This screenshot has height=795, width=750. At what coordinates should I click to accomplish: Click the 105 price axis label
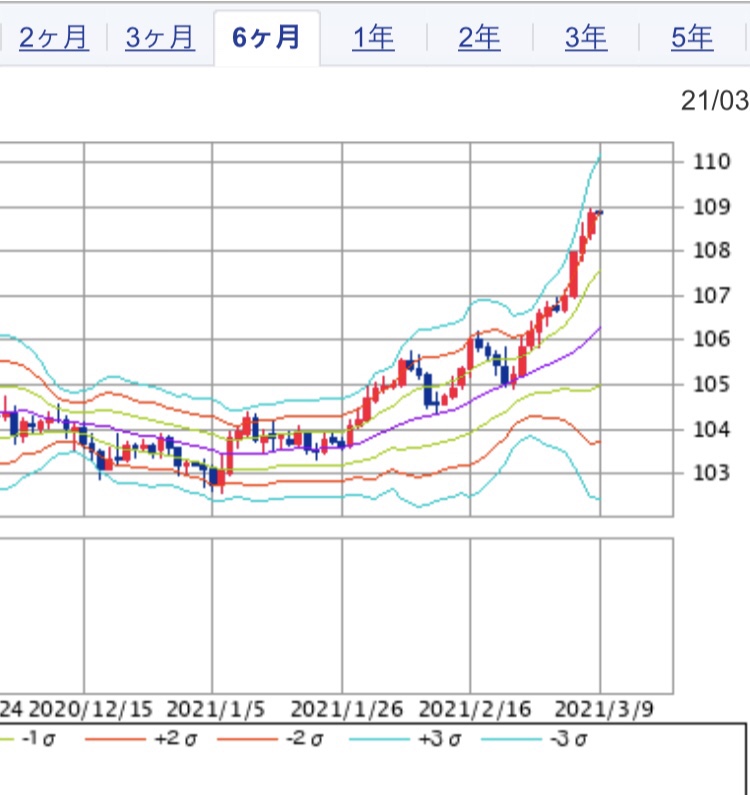tap(711, 384)
